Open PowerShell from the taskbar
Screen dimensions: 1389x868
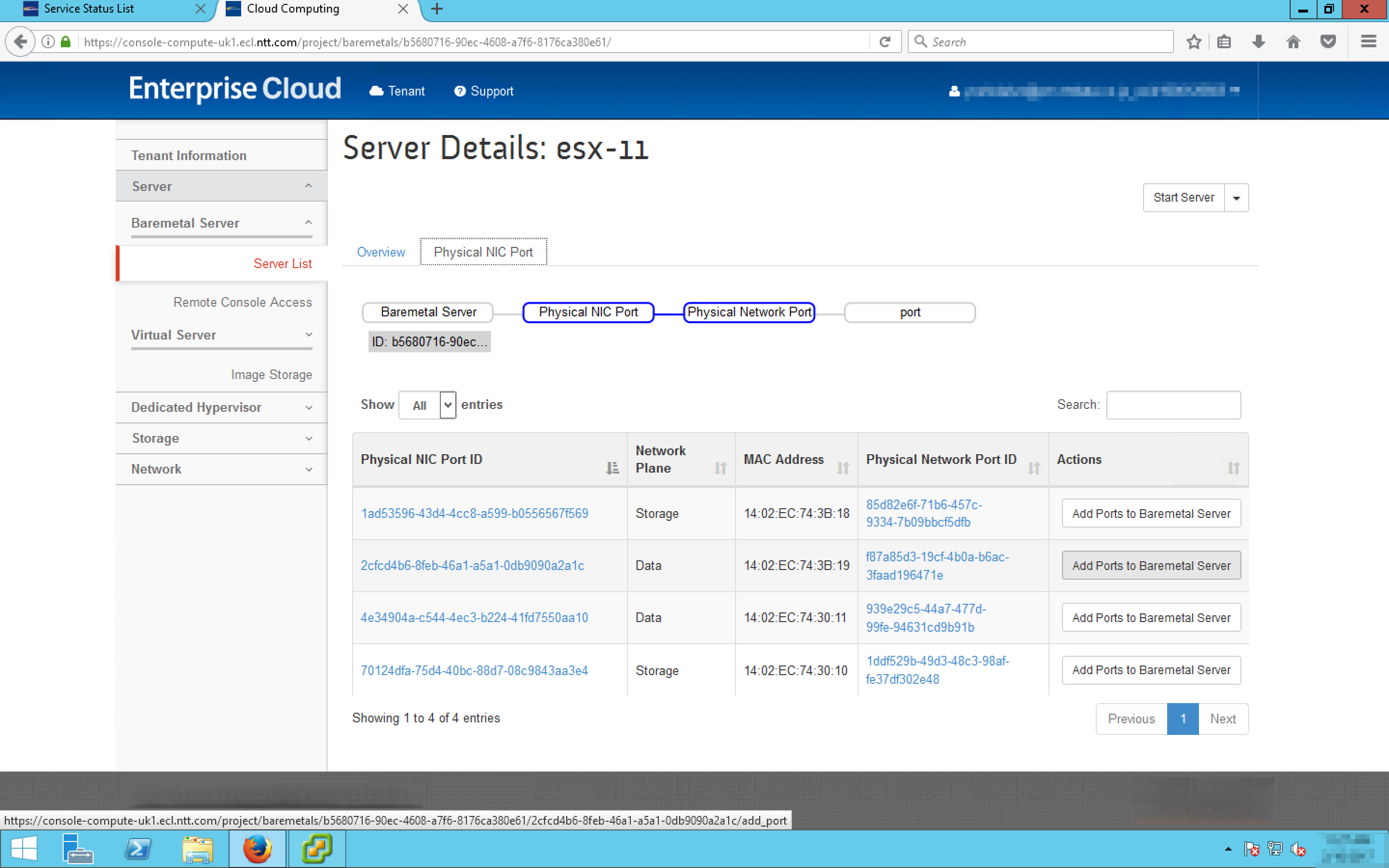[x=138, y=849]
